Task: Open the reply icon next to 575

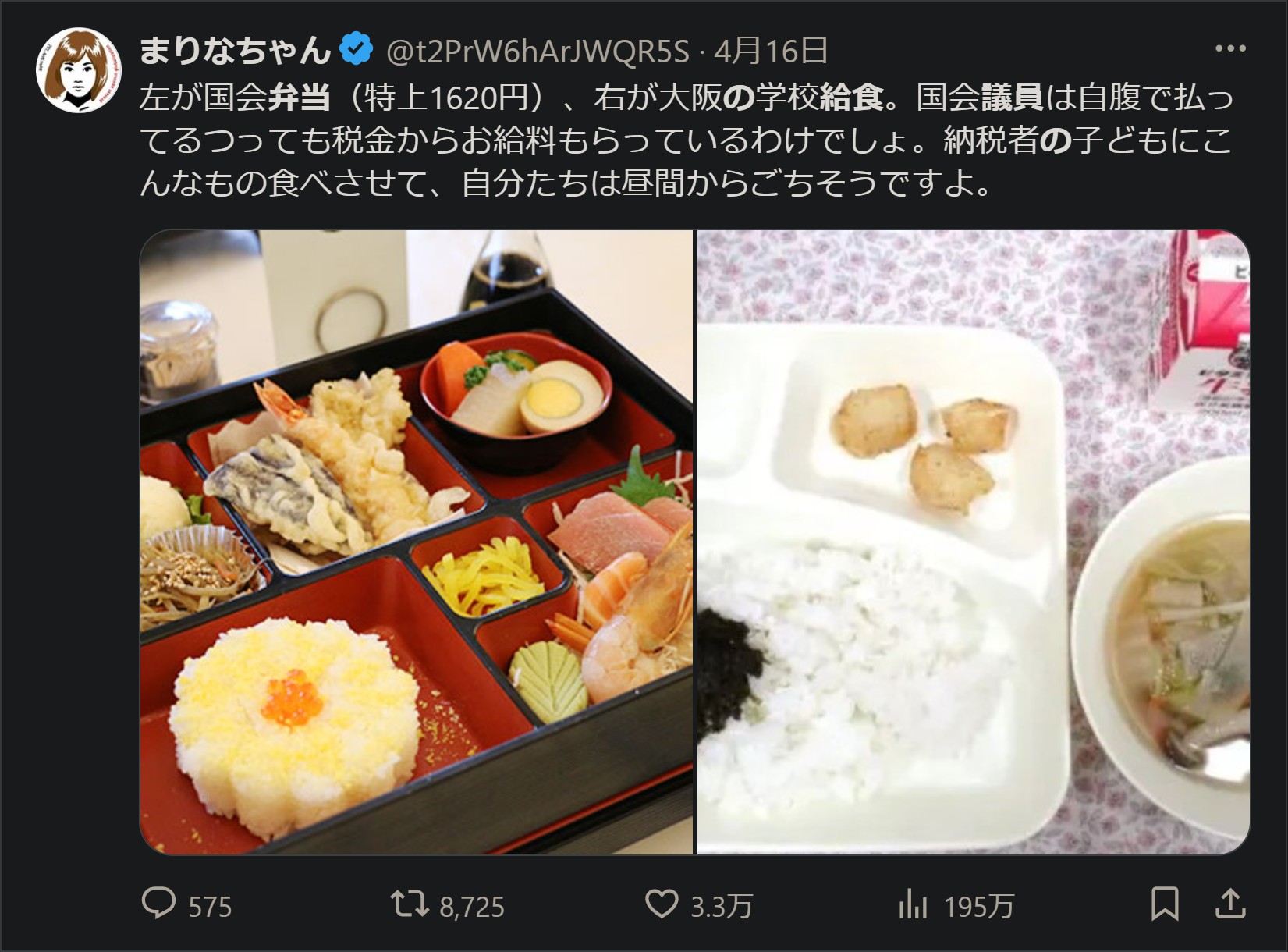Action: [x=159, y=904]
